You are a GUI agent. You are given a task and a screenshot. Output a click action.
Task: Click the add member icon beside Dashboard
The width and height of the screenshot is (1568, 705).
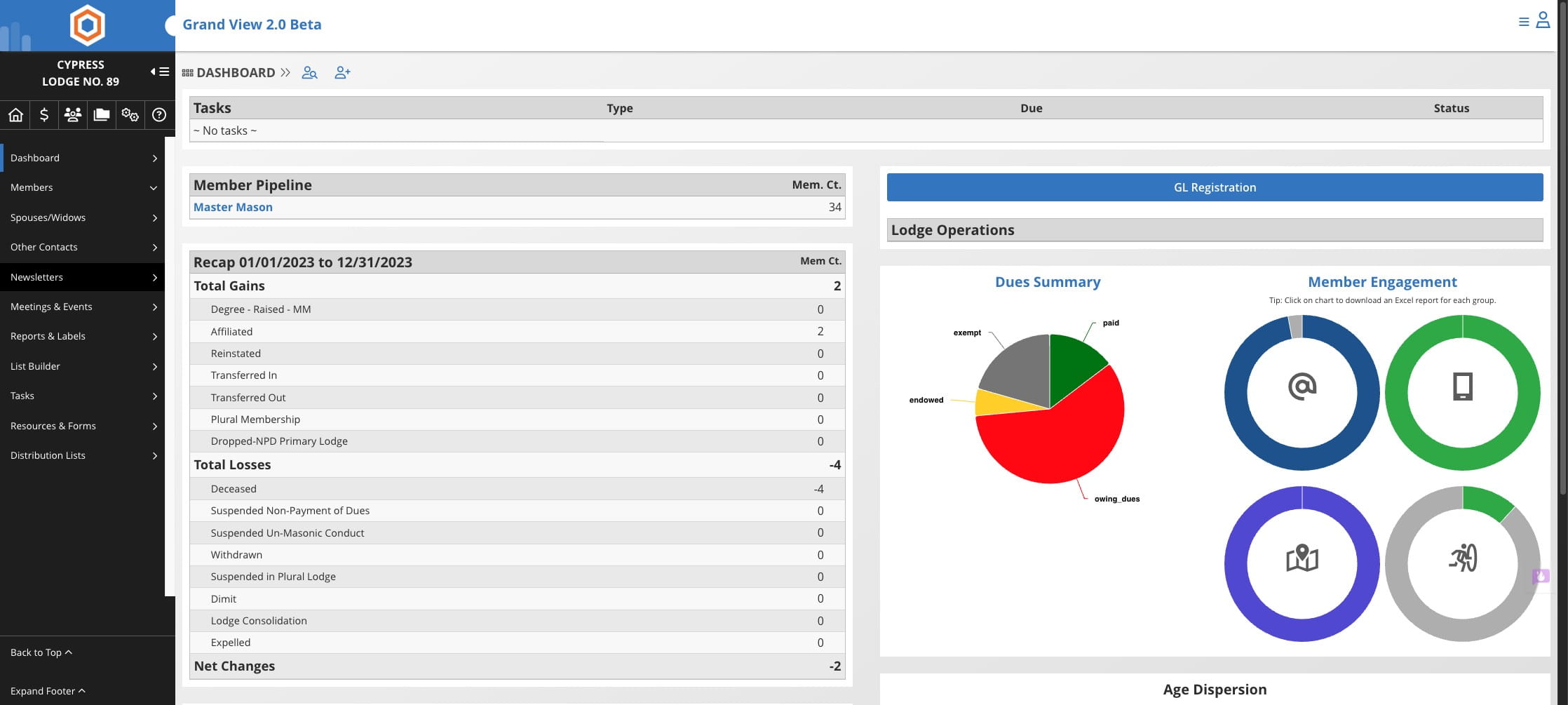click(x=342, y=72)
